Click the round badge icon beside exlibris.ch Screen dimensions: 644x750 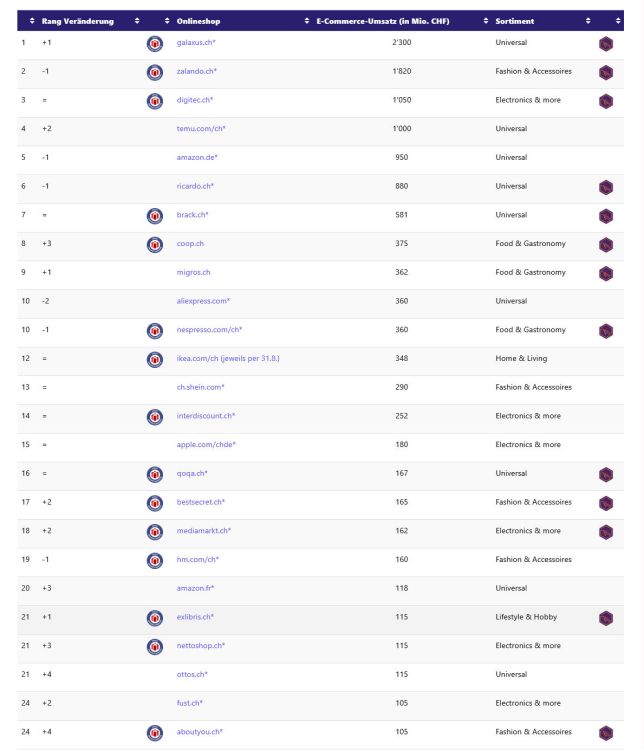click(155, 618)
